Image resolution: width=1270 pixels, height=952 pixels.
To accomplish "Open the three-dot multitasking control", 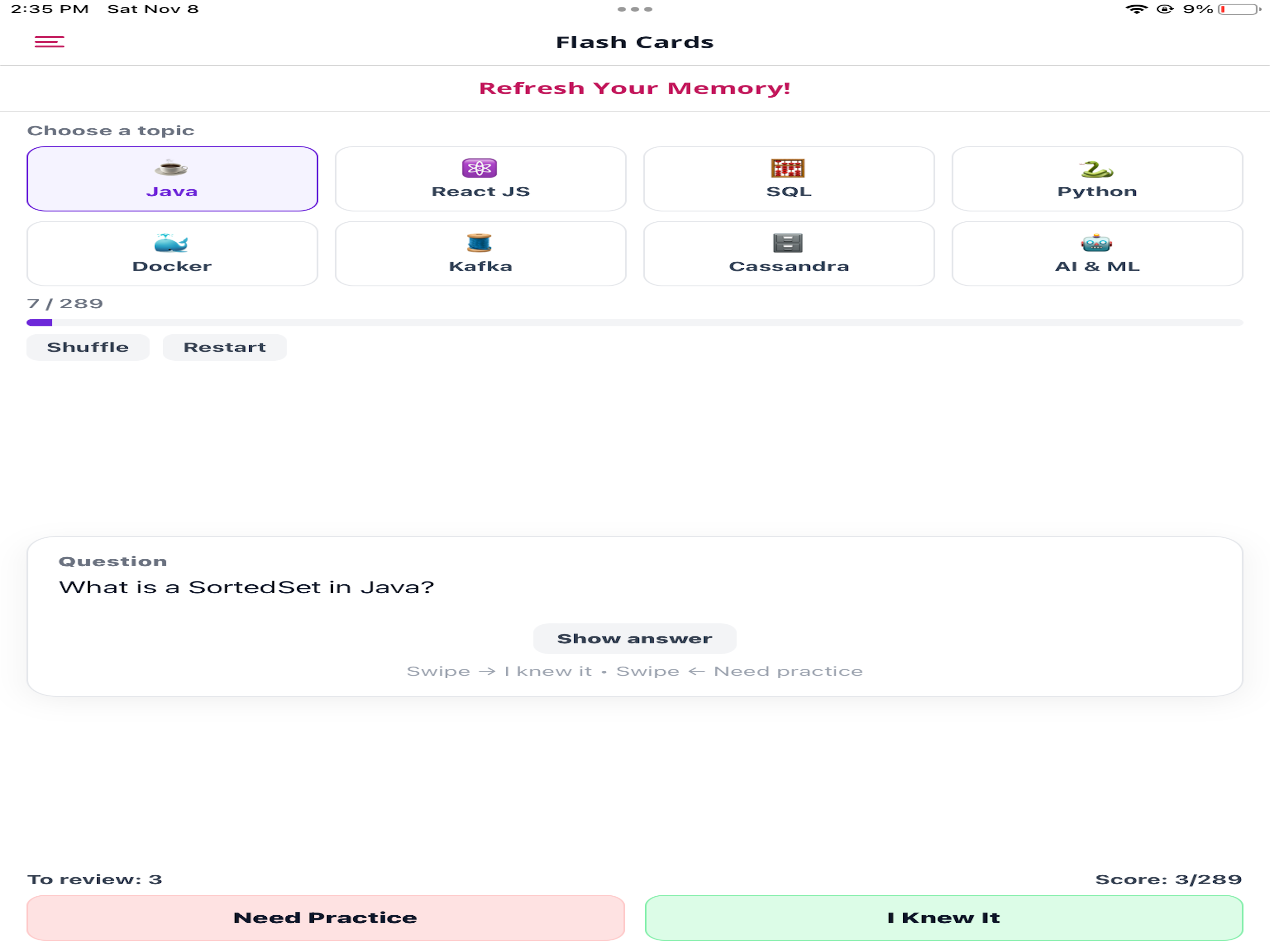I will pyautogui.click(x=635, y=9).
